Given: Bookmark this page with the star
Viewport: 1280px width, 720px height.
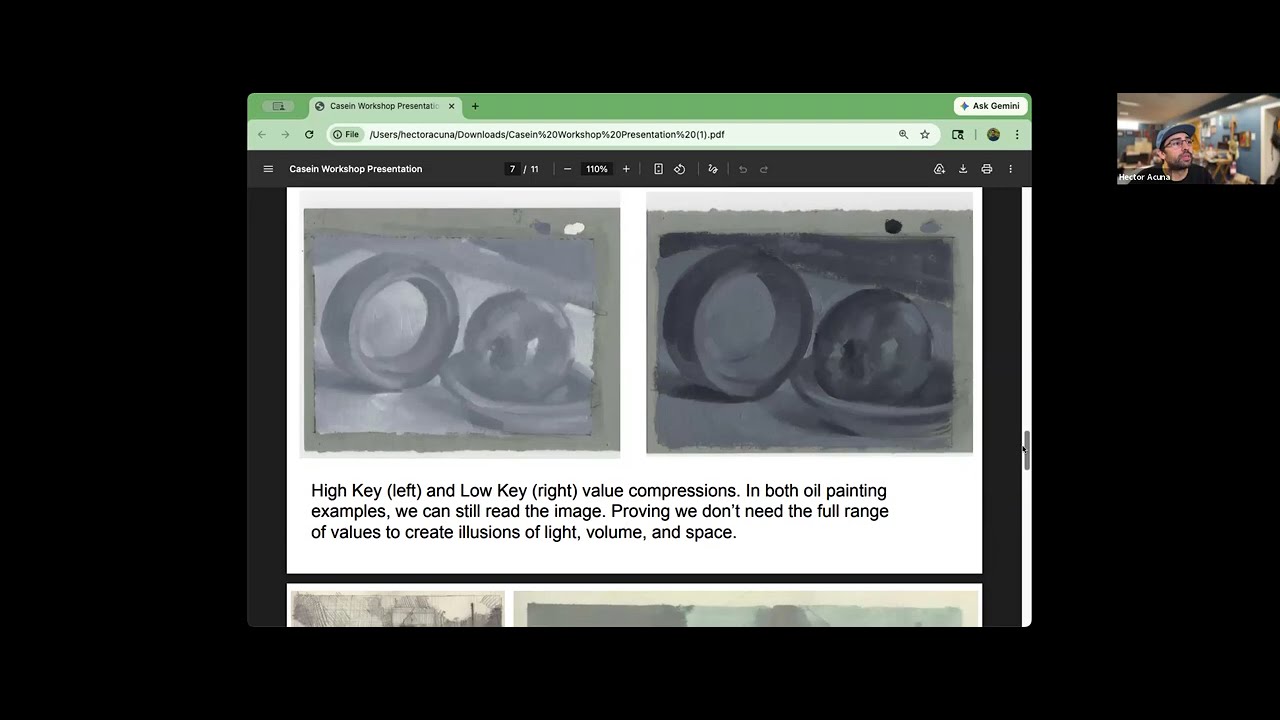Looking at the screenshot, I should pyautogui.click(x=925, y=134).
